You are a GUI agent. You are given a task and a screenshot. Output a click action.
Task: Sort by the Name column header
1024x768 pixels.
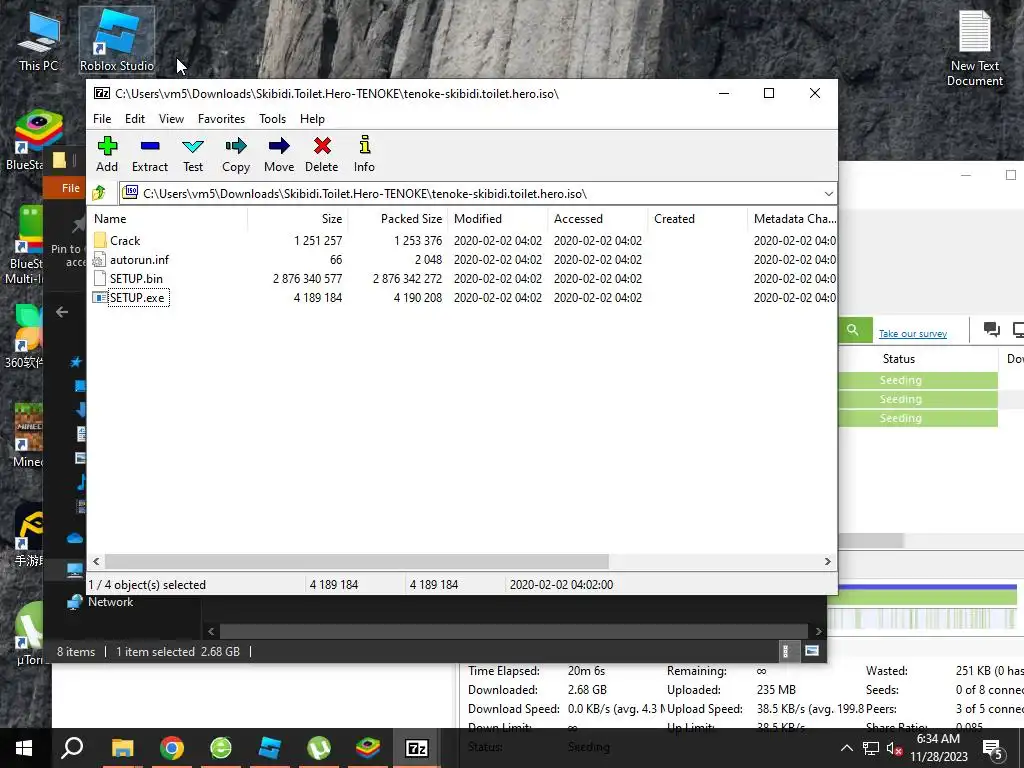168,219
